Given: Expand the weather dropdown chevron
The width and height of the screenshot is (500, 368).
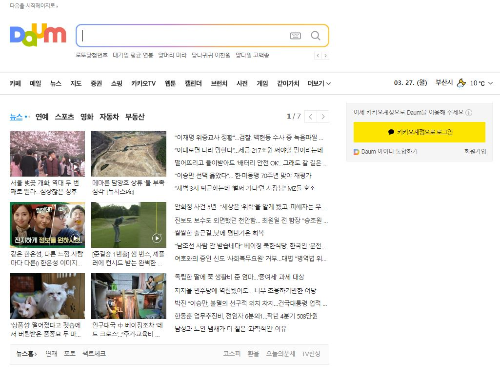Looking at the screenshot, I should [490, 83].
